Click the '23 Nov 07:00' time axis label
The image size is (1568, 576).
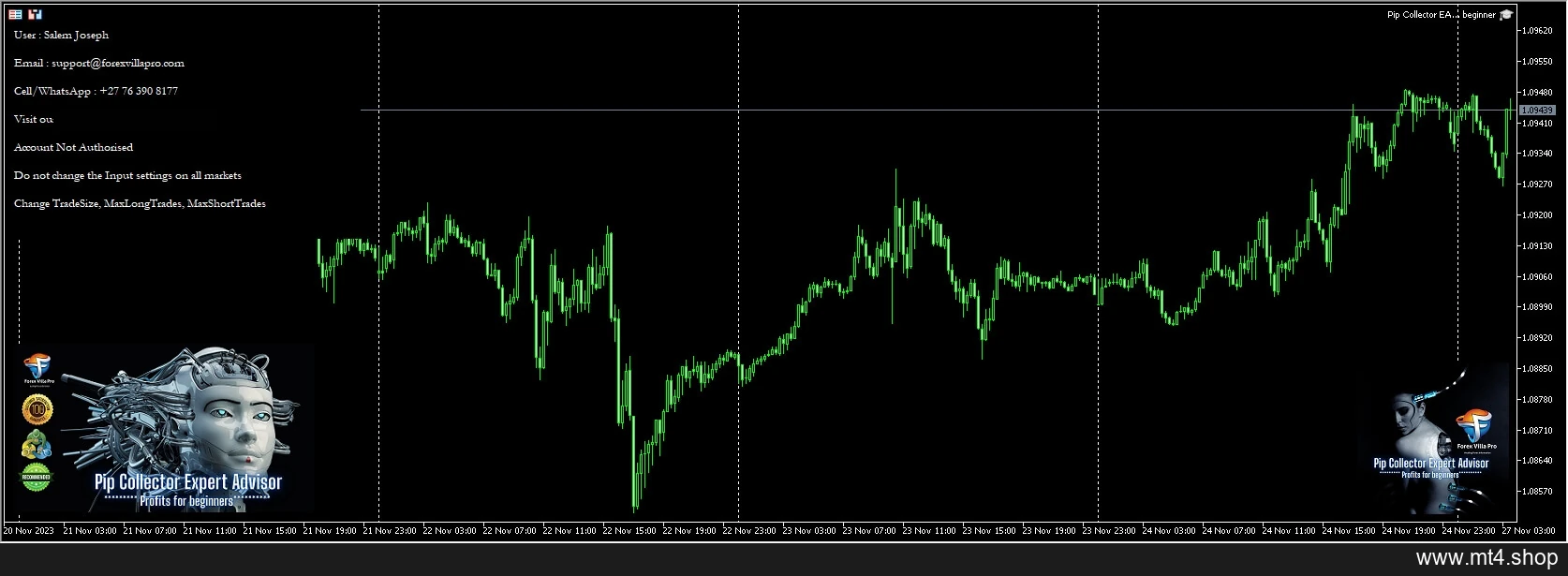(869, 531)
